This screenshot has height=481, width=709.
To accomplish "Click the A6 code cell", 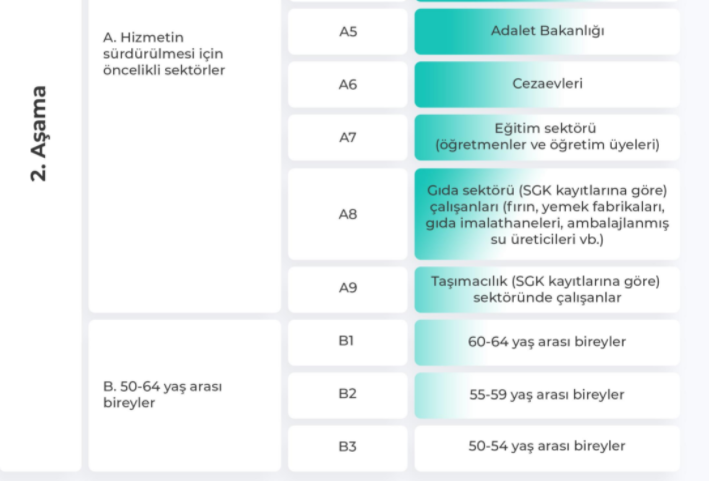I will click(347, 85).
